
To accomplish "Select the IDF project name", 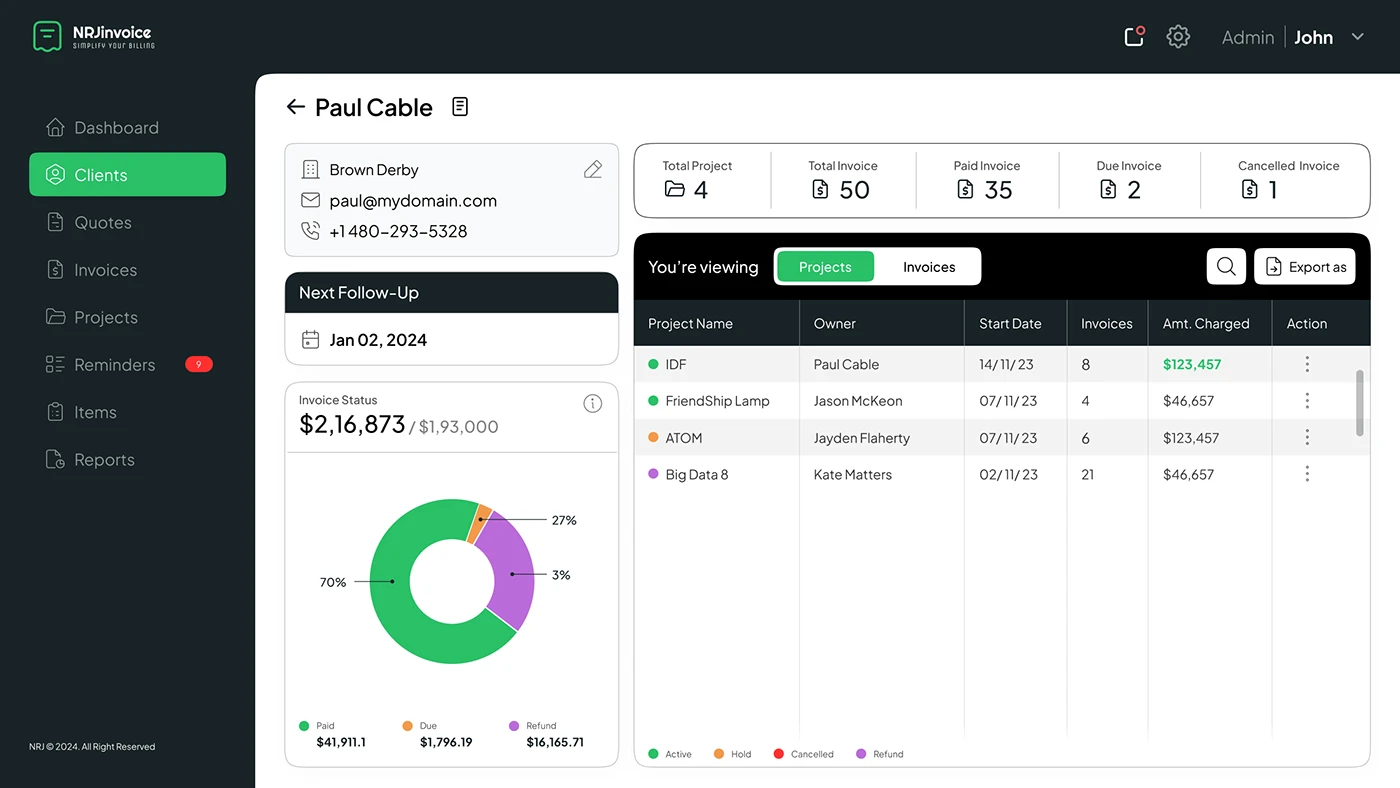I will [x=676, y=364].
